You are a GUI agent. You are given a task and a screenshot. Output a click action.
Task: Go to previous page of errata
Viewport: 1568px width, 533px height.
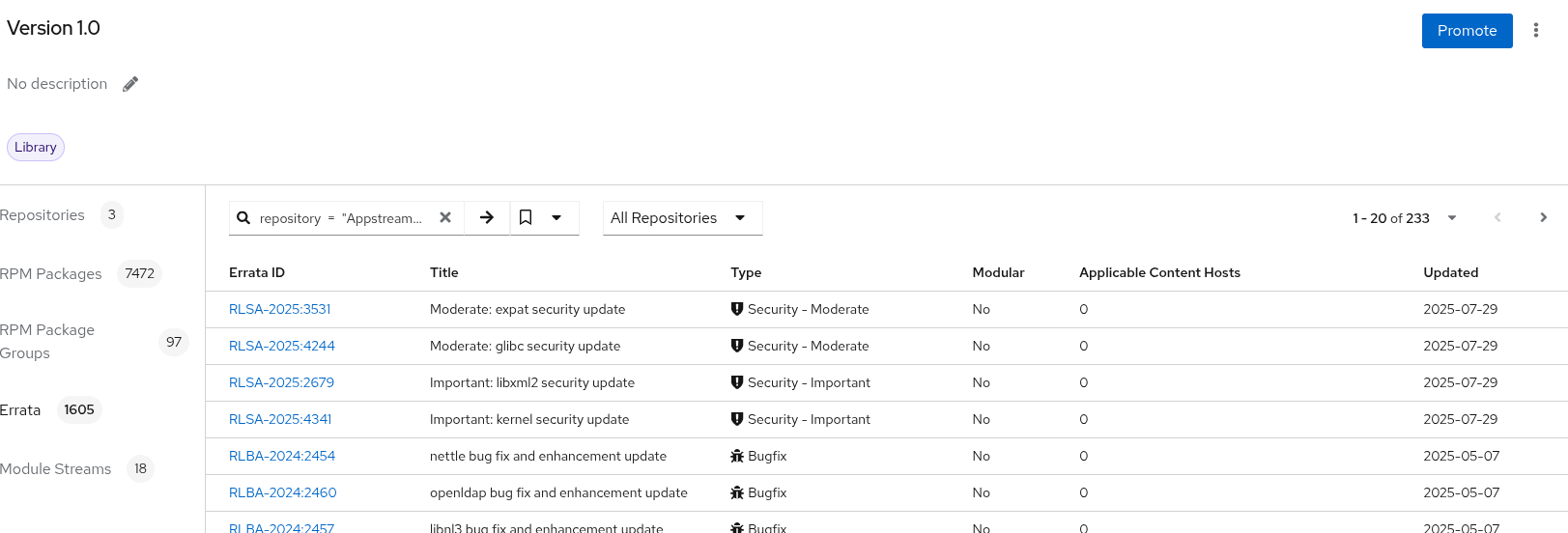pos(1497,218)
